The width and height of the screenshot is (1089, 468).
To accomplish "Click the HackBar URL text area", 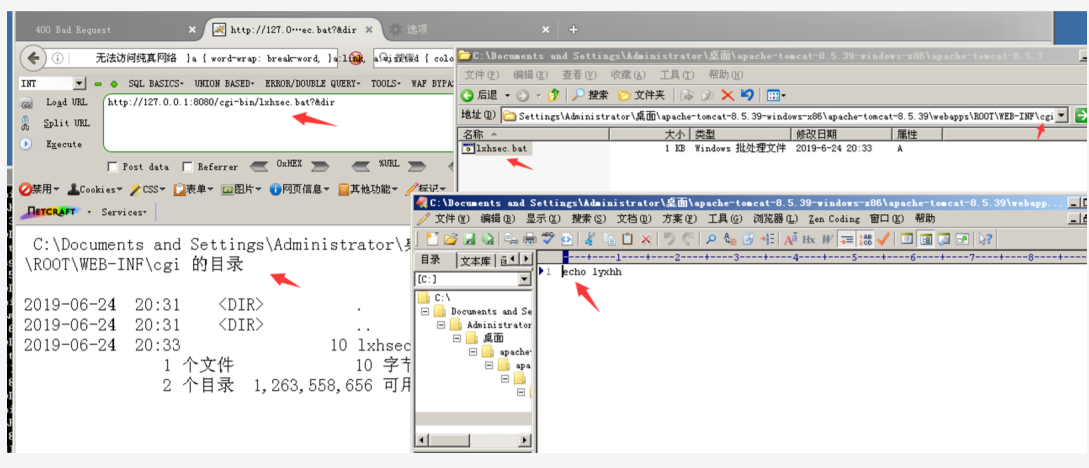I will tap(279, 122).
